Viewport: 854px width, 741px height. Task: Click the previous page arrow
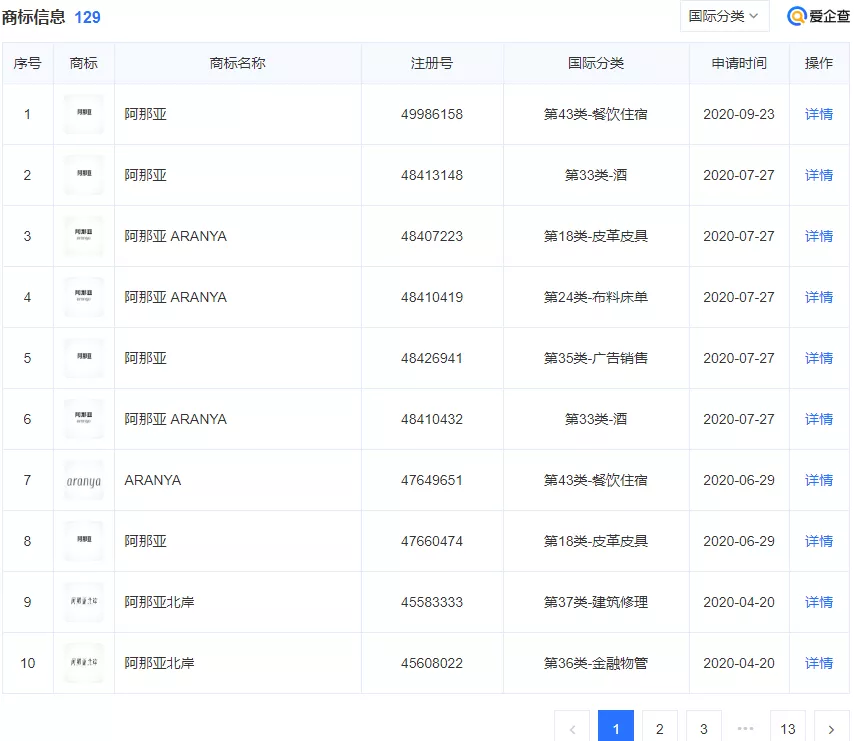tap(572, 727)
